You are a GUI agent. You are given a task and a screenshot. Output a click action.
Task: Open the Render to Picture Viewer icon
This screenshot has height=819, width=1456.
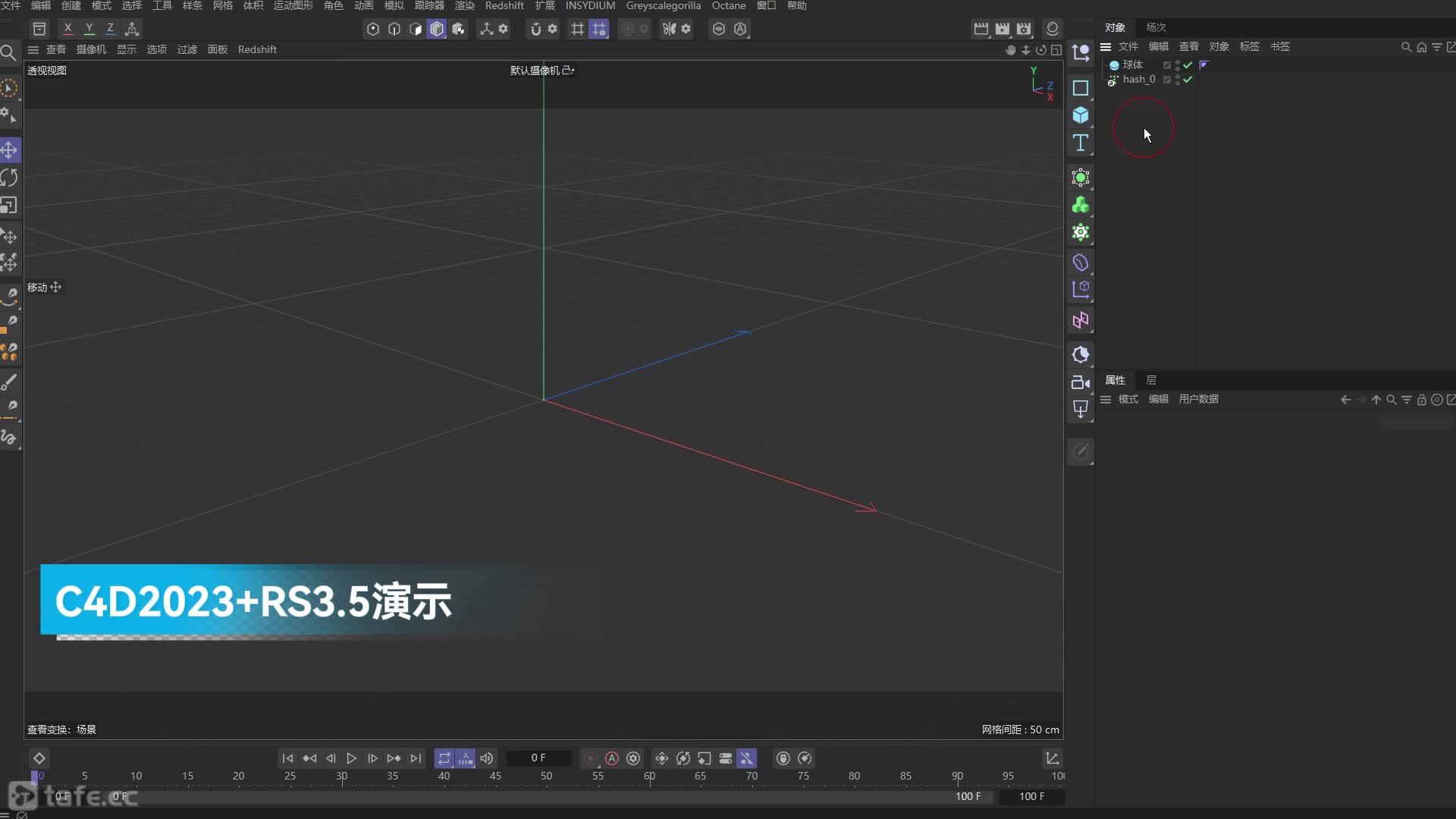[x=1003, y=29]
